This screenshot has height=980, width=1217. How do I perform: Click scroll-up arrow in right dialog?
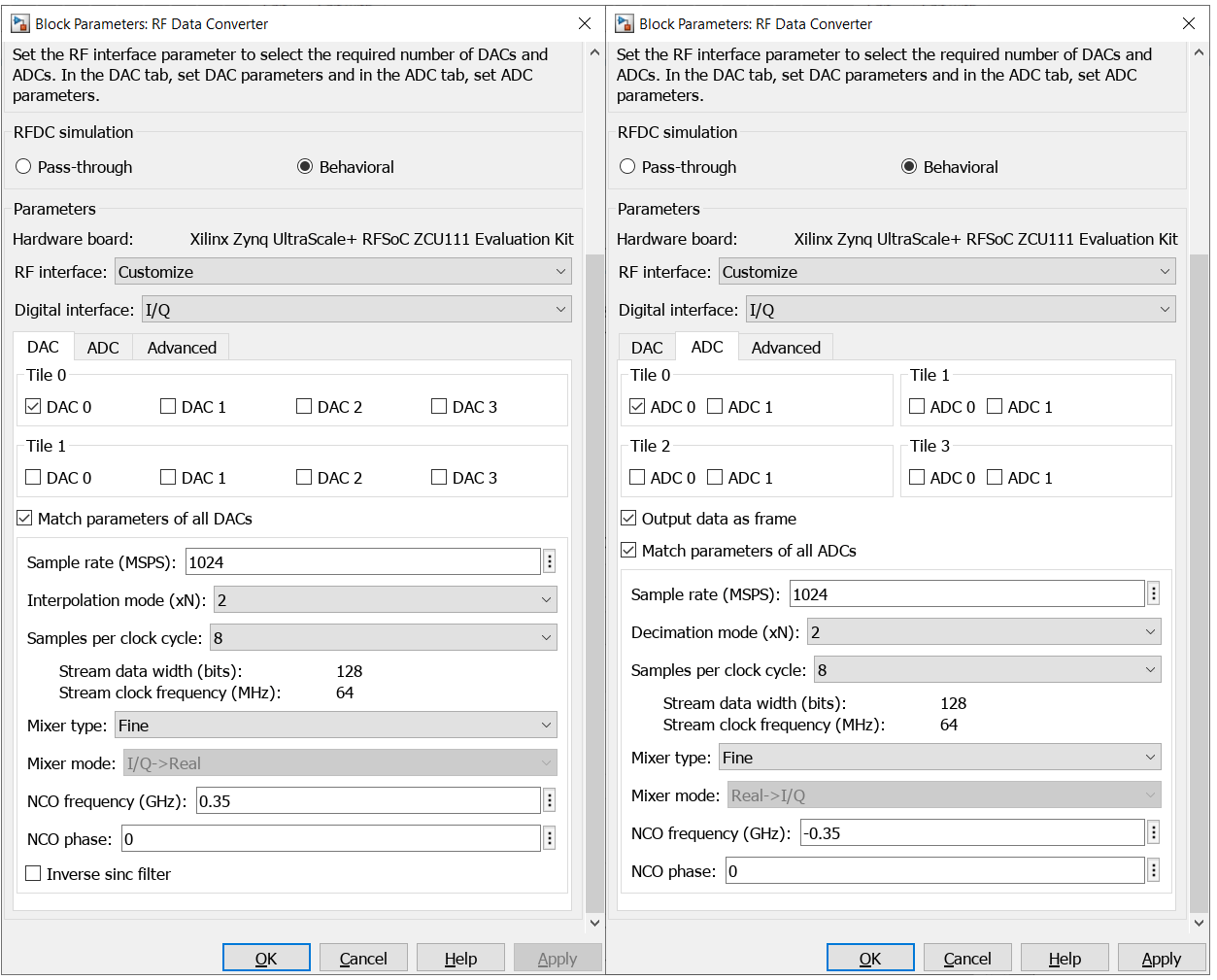(1199, 52)
